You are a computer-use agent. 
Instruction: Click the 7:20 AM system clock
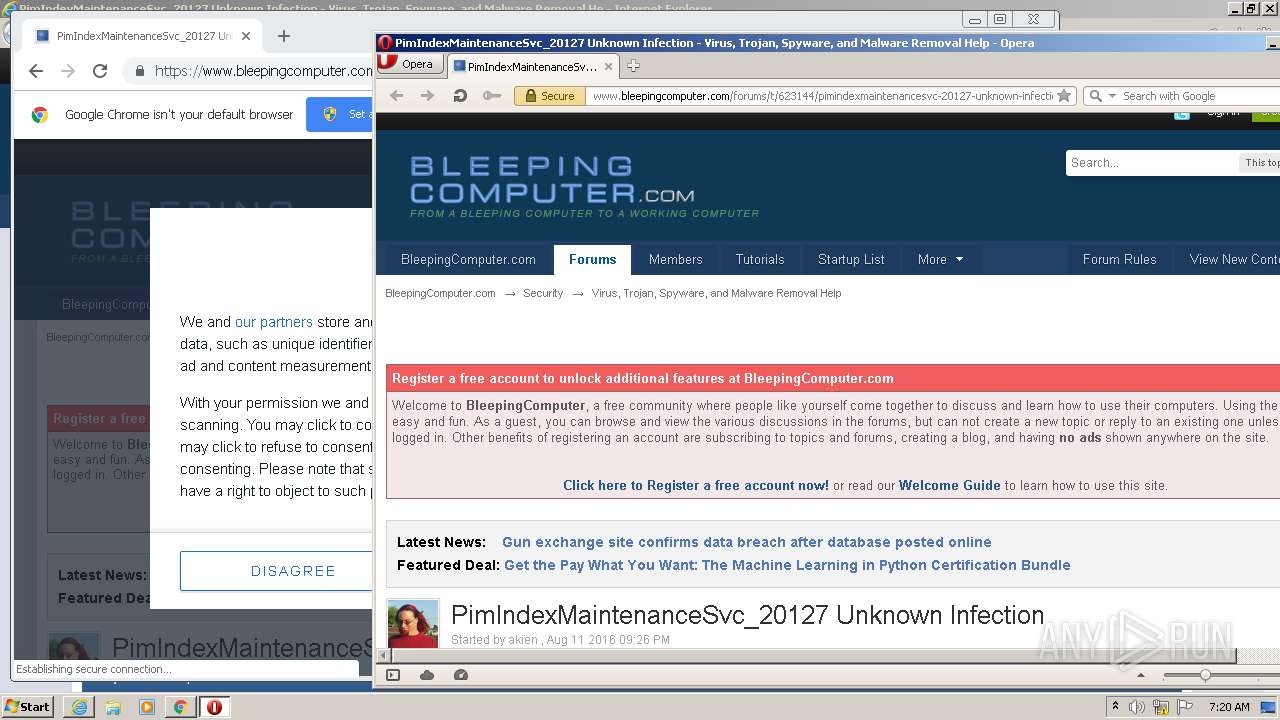click(1229, 707)
